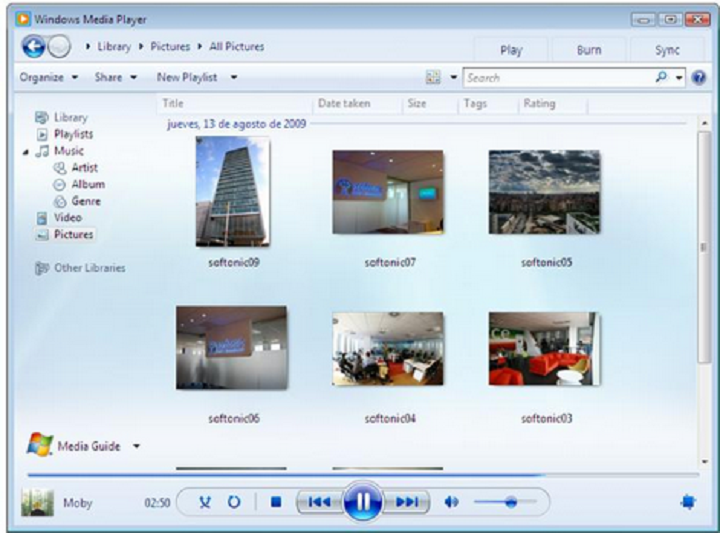
Task: Select Video in the navigation pane
Action: [68, 218]
